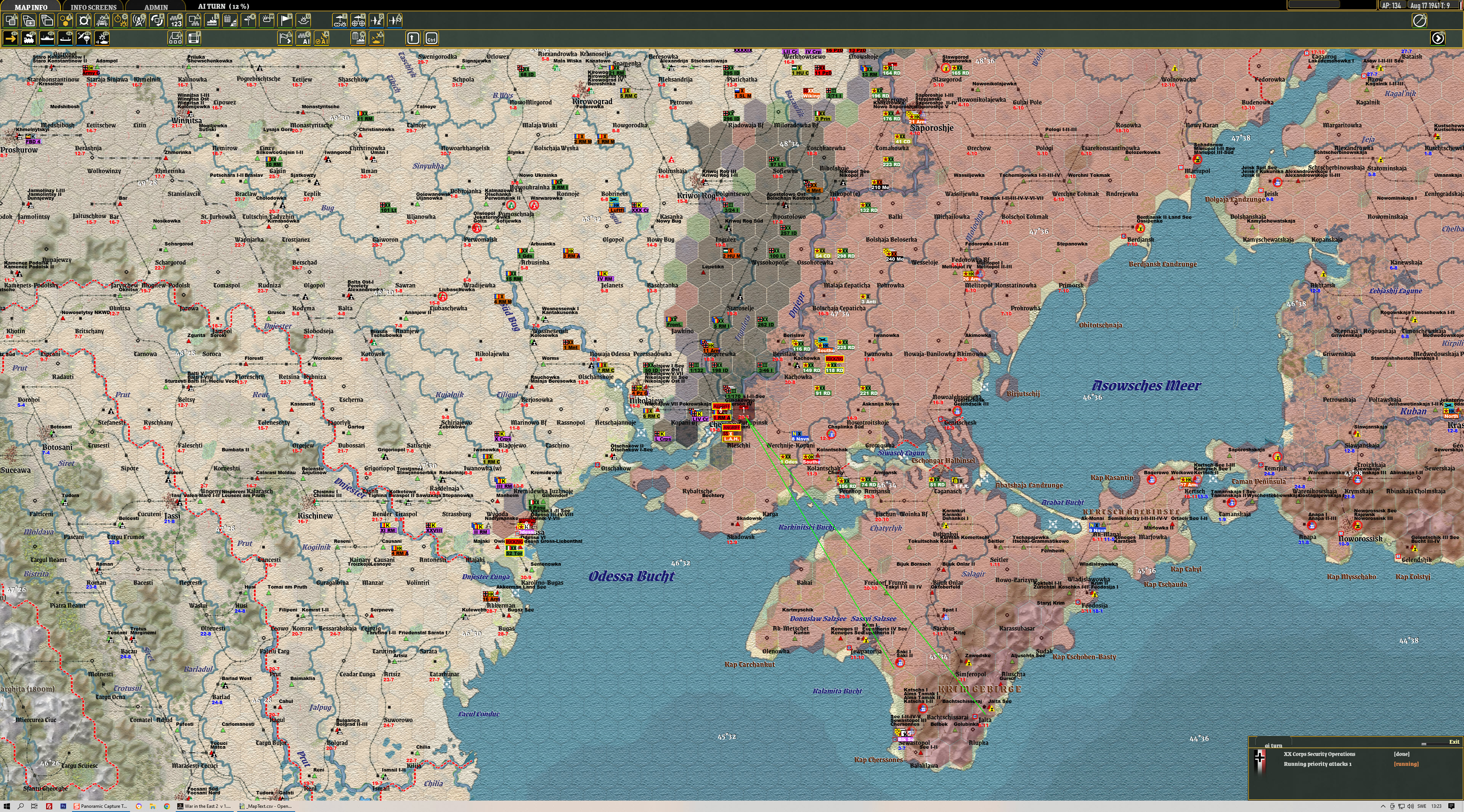Open FileZilla from the taskbar
This screenshot has width=1464, height=812.
coord(49,806)
